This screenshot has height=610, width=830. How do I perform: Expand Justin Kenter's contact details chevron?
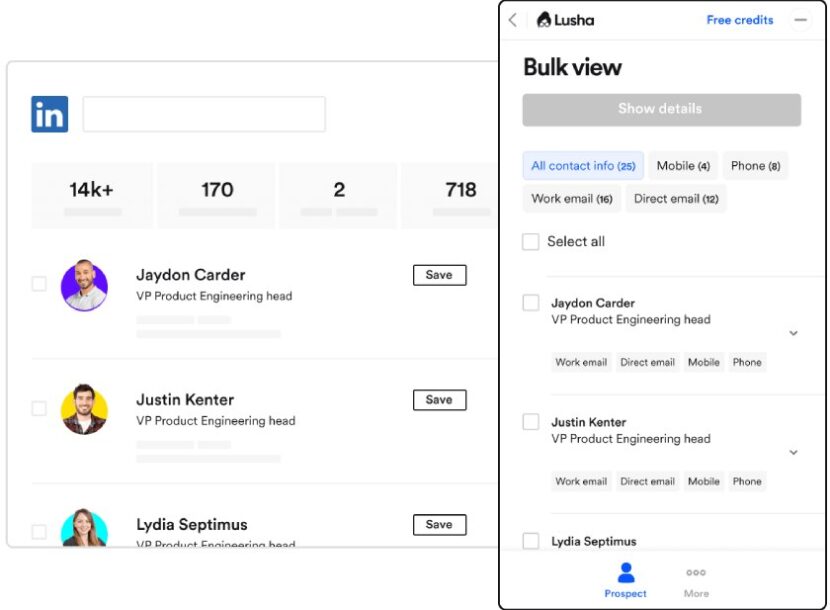(794, 452)
